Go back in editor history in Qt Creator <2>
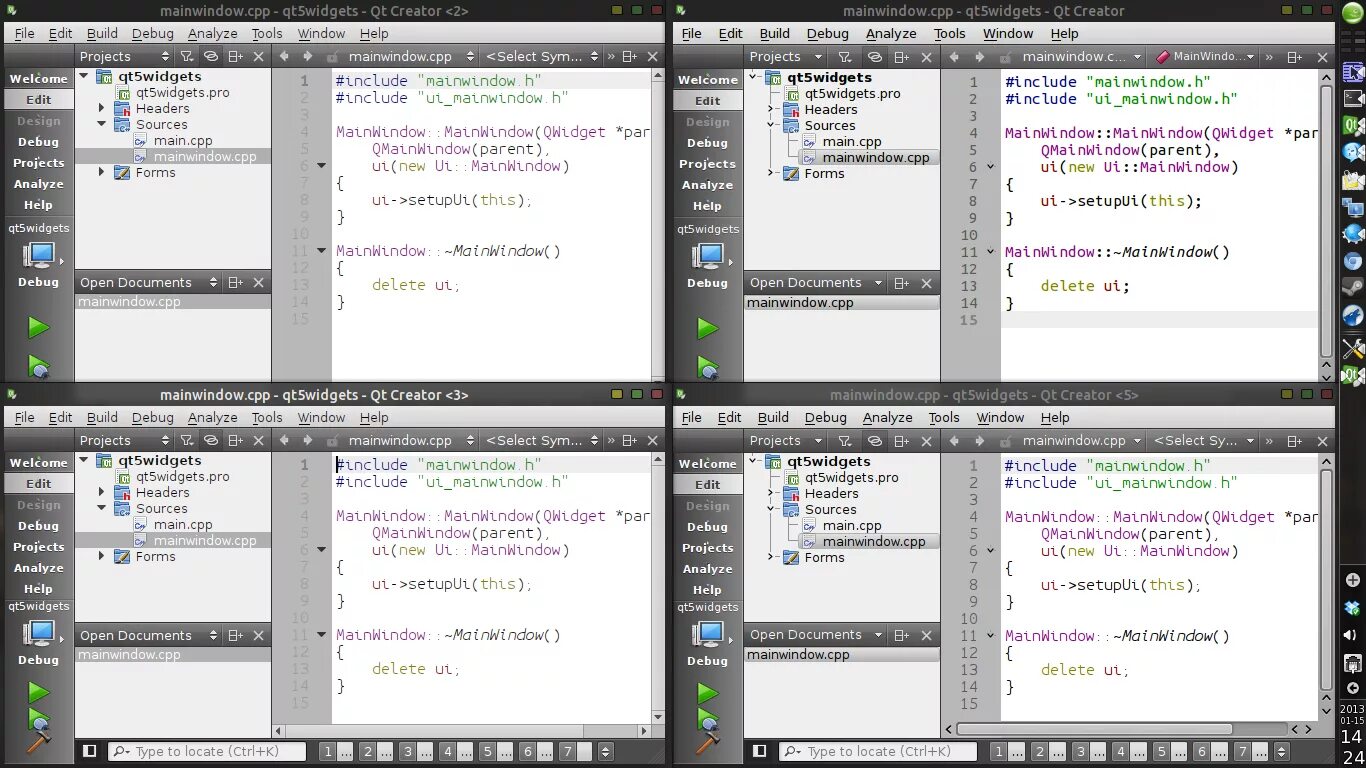 tap(285, 57)
